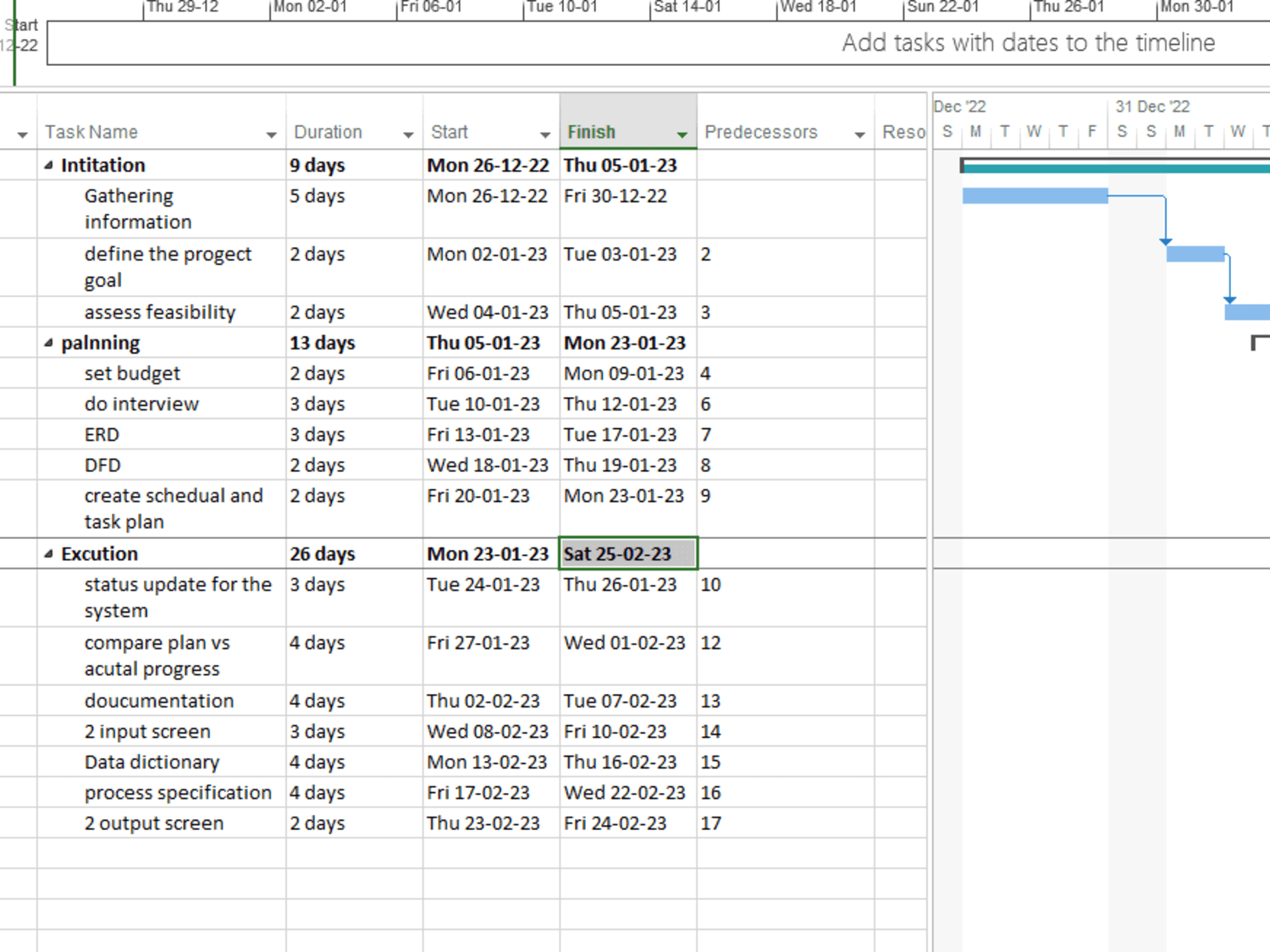Select the 'Gathering information' task name cell
Screen dimensions: 1270x952
[161, 209]
